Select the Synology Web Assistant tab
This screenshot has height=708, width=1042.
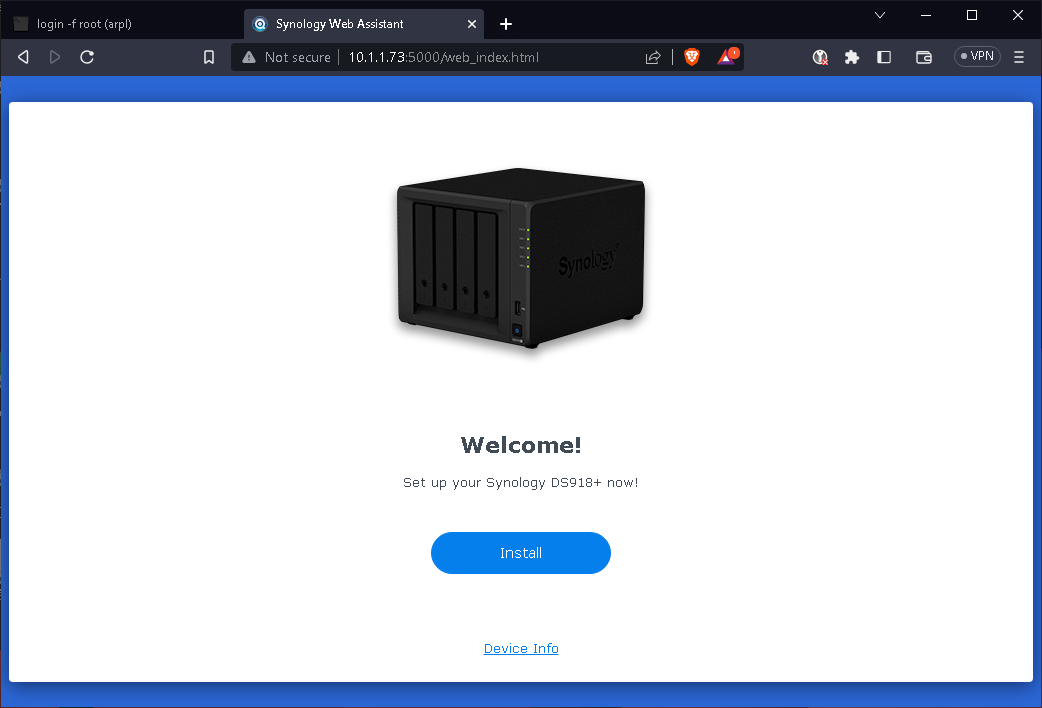click(x=363, y=24)
